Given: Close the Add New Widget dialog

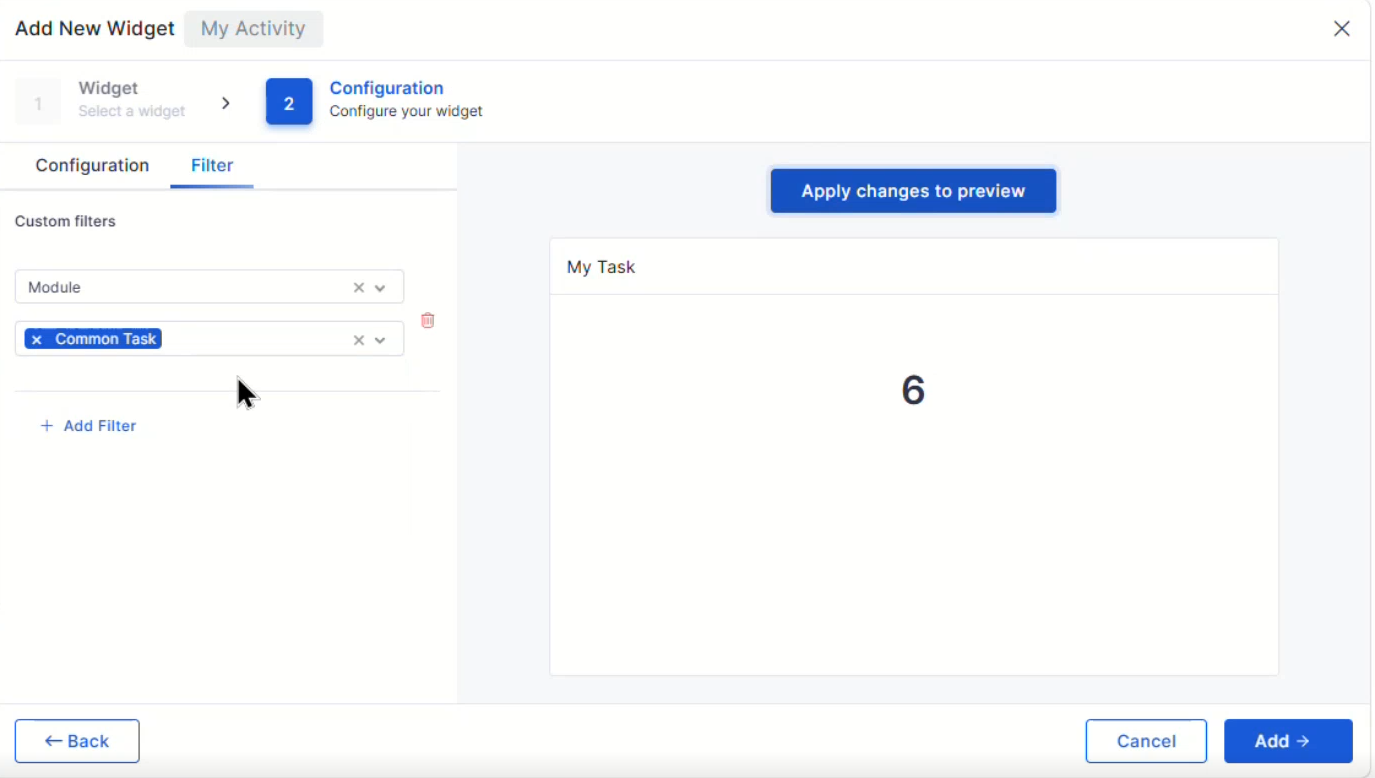Looking at the screenshot, I should (x=1342, y=29).
